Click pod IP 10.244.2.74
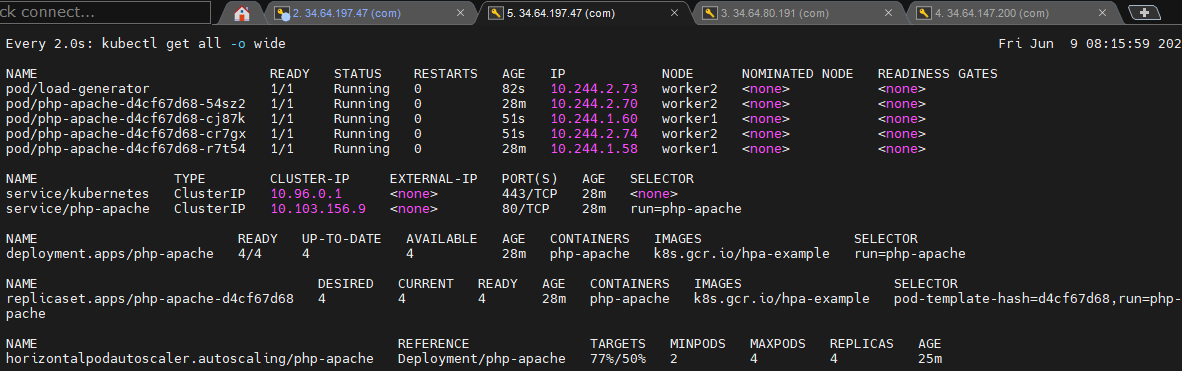Screen dimensions: 1182x371 click(594, 133)
